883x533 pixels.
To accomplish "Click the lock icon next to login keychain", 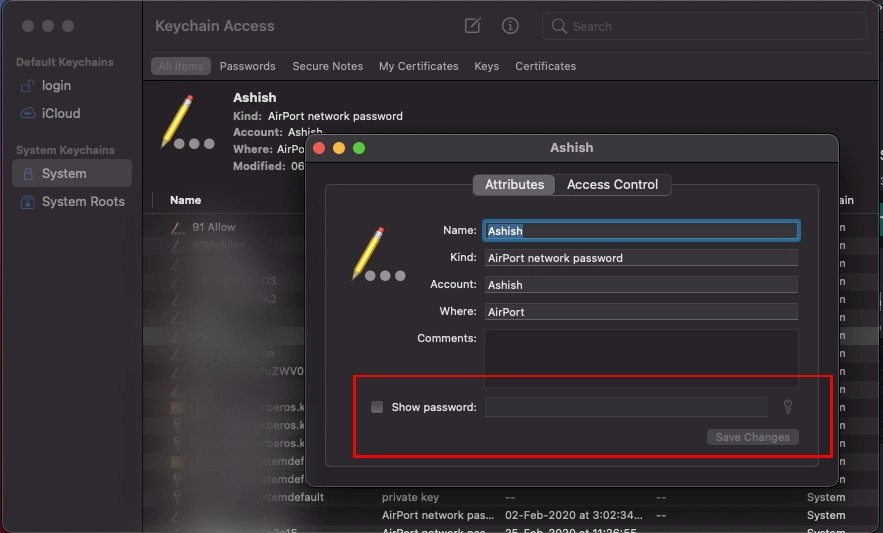I will (x=27, y=86).
